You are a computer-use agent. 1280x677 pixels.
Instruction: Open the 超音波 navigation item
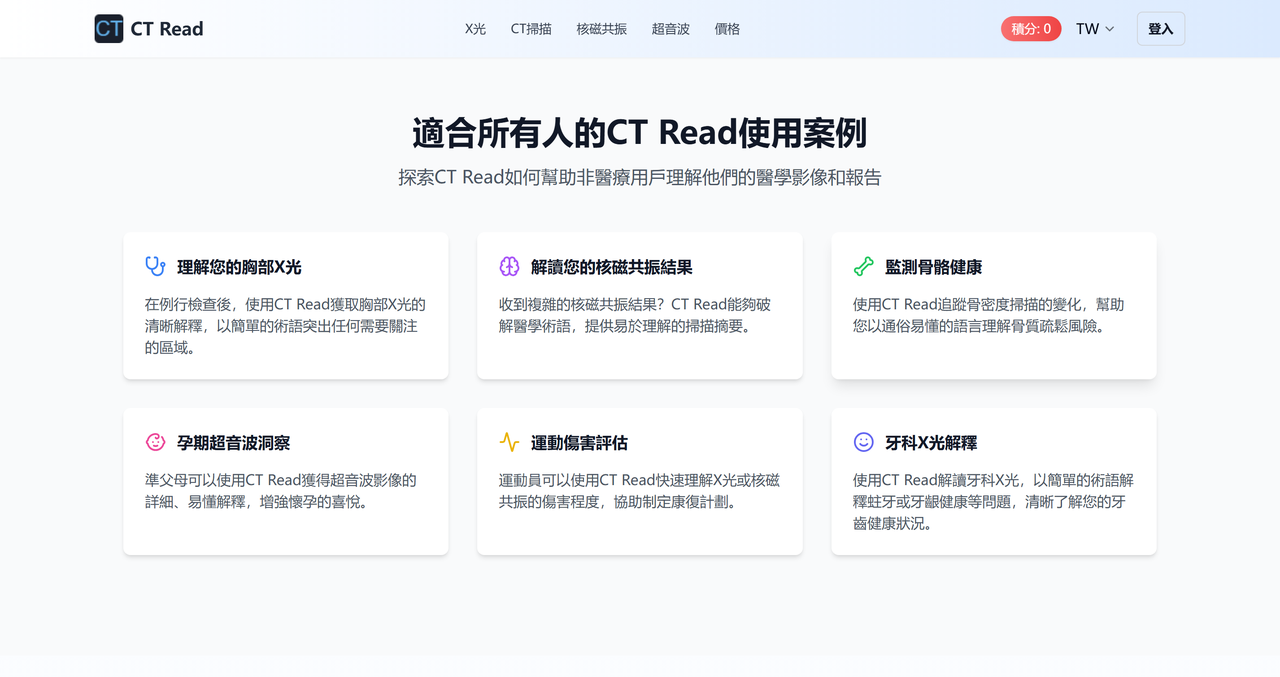(671, 29)
